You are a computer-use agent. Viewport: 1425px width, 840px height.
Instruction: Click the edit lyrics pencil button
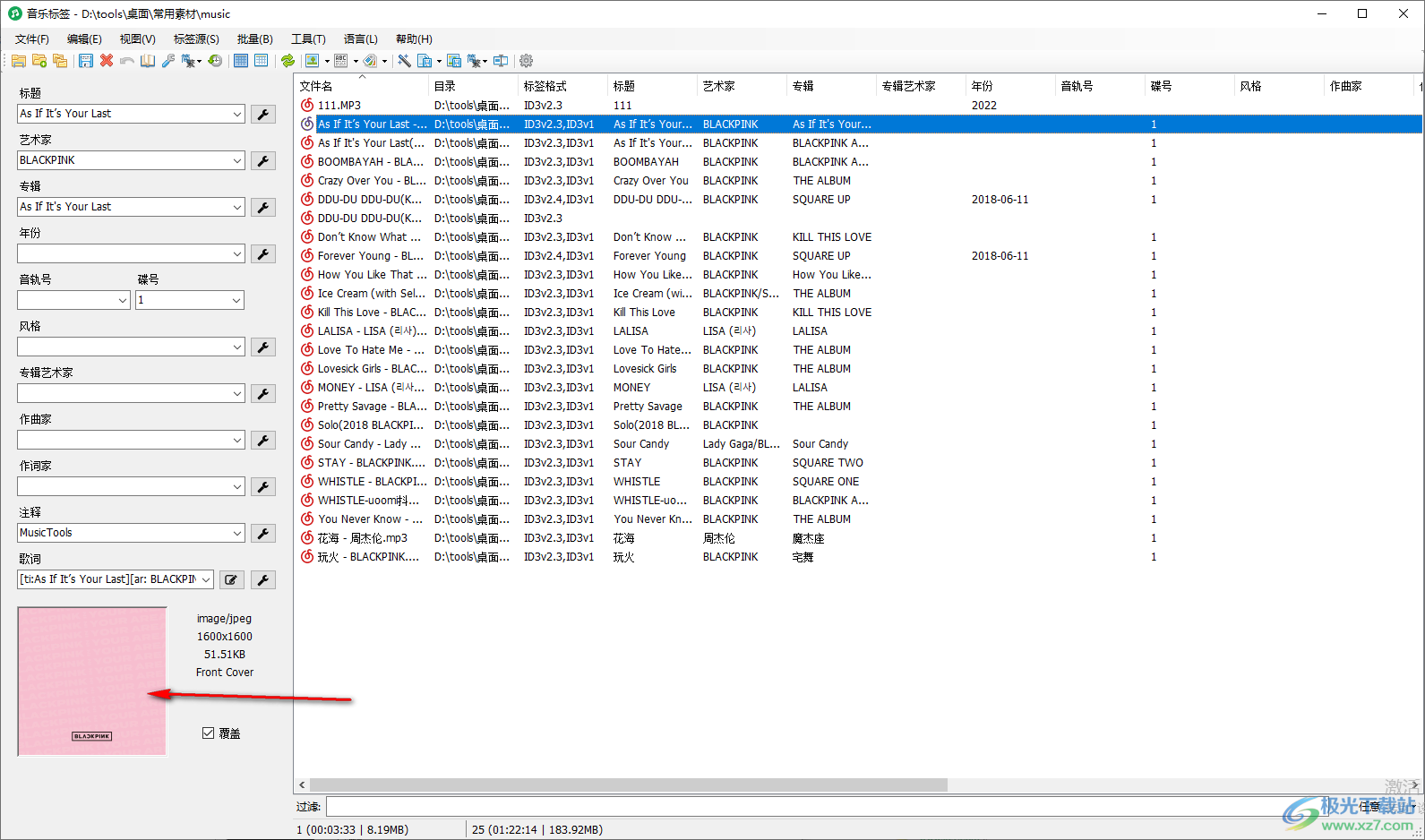tap(232, 579)
